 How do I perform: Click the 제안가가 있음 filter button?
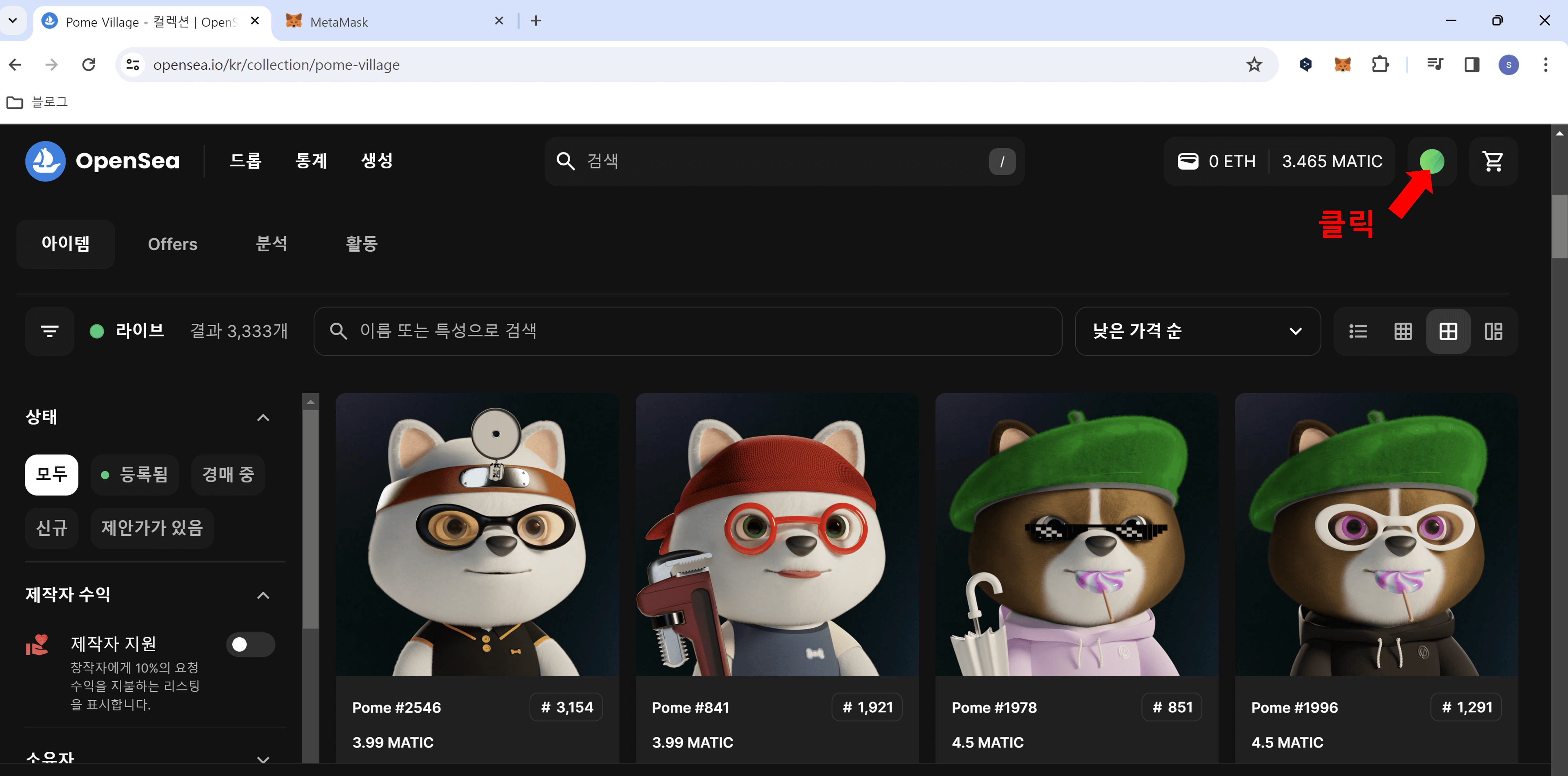pyautogui.click(x=151, y=528)
